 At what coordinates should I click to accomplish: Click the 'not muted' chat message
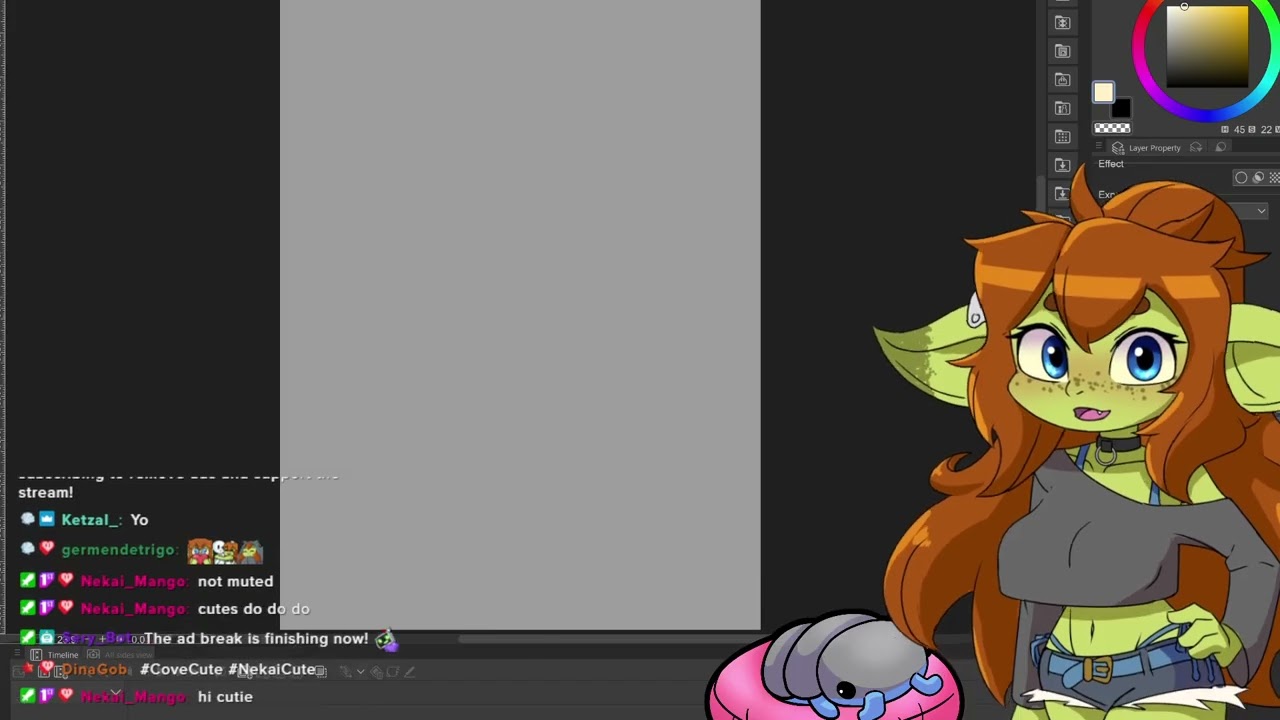click(x=235, y=581)
